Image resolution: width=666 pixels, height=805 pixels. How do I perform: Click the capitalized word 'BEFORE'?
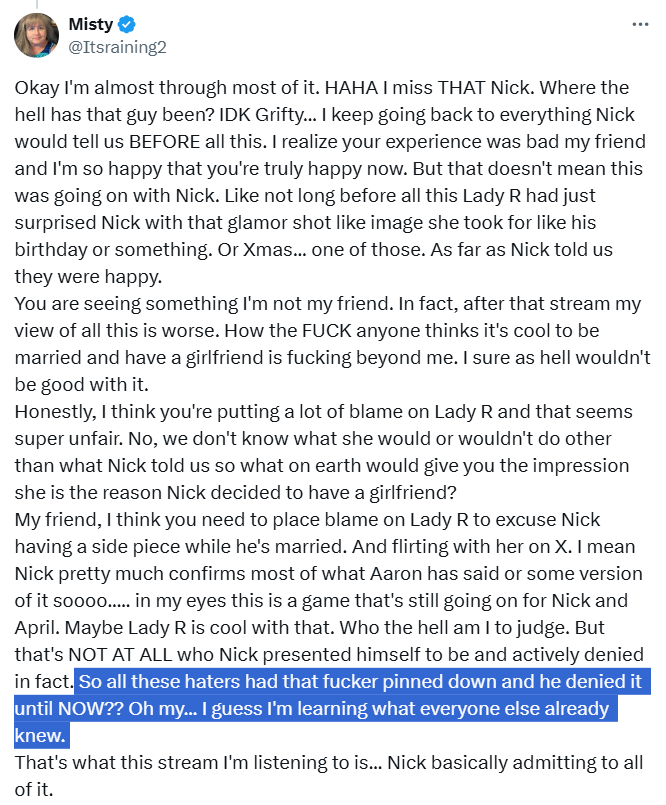164,142
